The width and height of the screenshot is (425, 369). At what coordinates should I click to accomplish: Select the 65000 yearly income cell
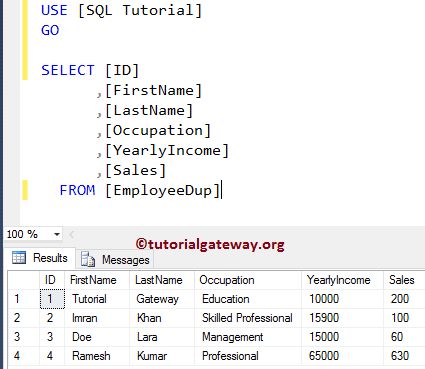[x=342, y=356]
